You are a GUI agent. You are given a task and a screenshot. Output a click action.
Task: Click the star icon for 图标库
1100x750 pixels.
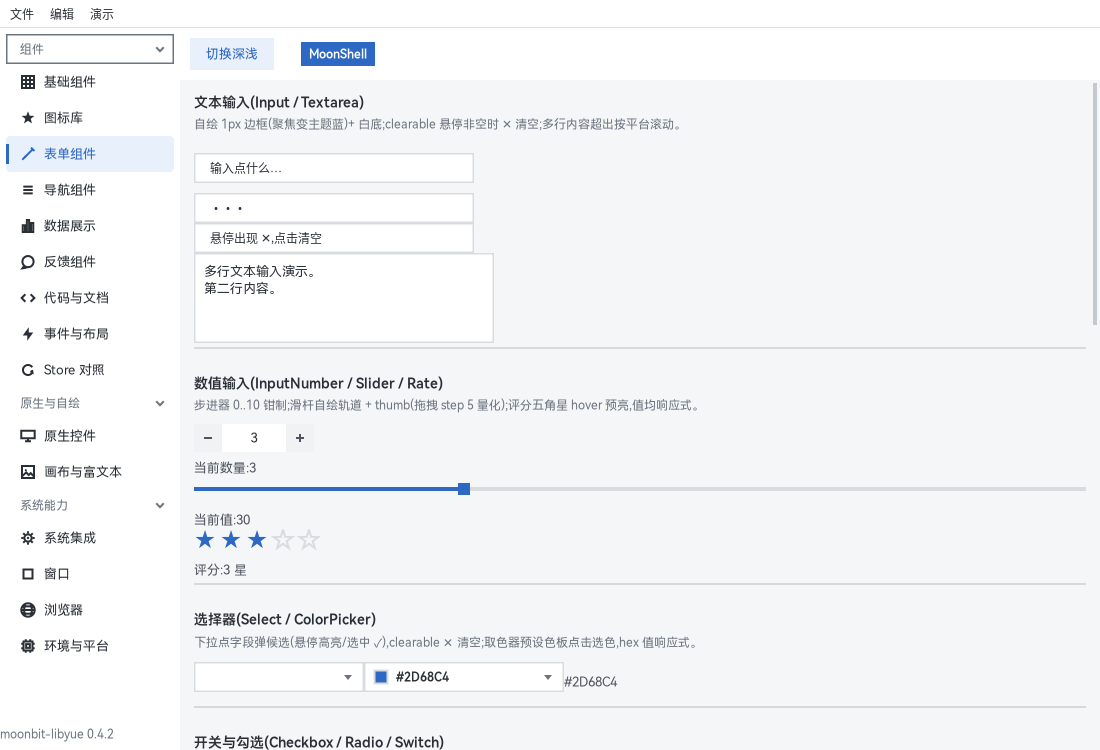pyautogui.click(x=28, y=118)
